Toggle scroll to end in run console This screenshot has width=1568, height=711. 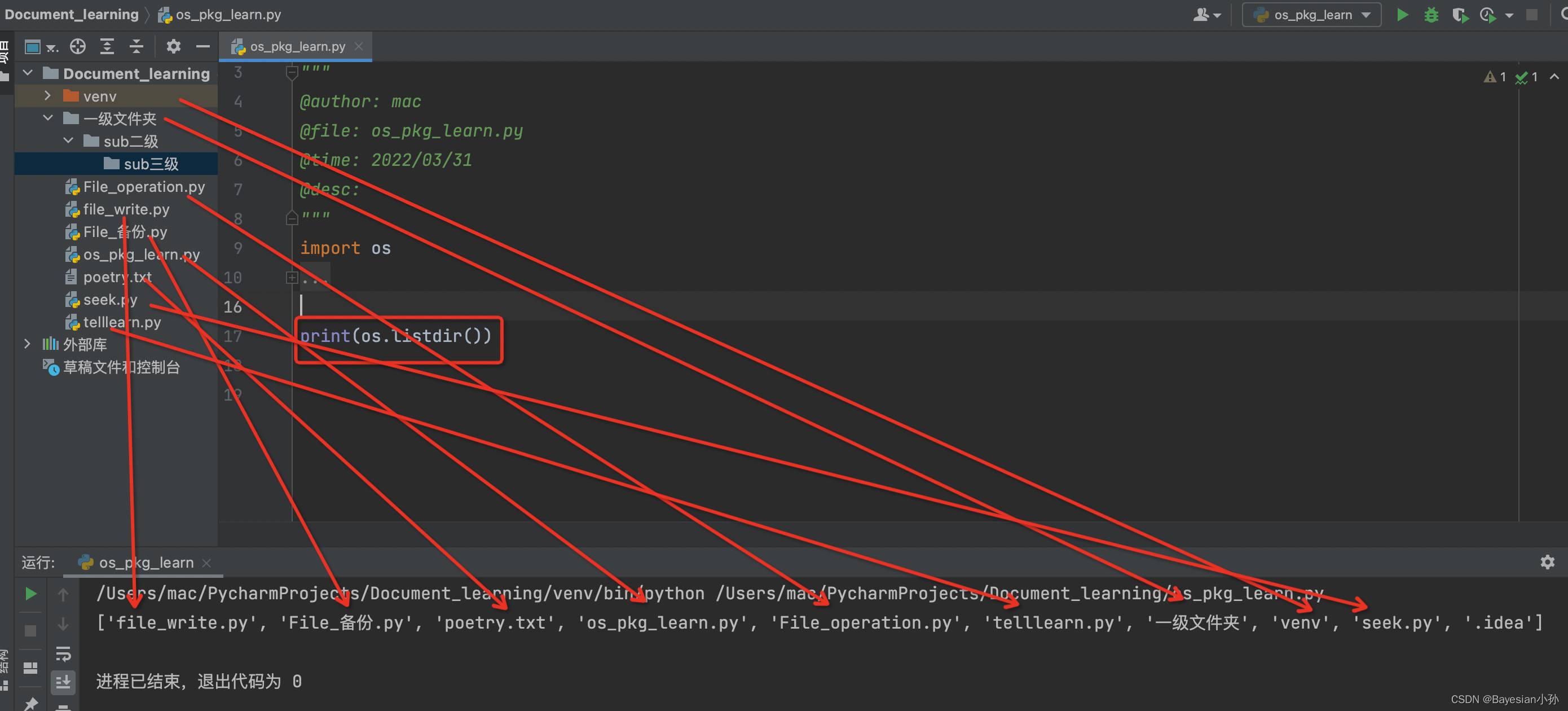(x=63, y=682)
